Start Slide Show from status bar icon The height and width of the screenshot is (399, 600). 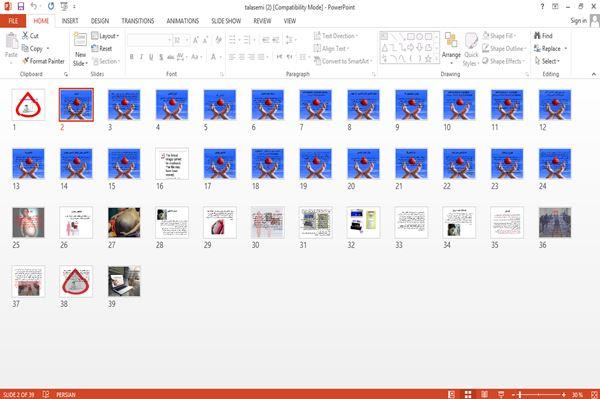[501, 394]
